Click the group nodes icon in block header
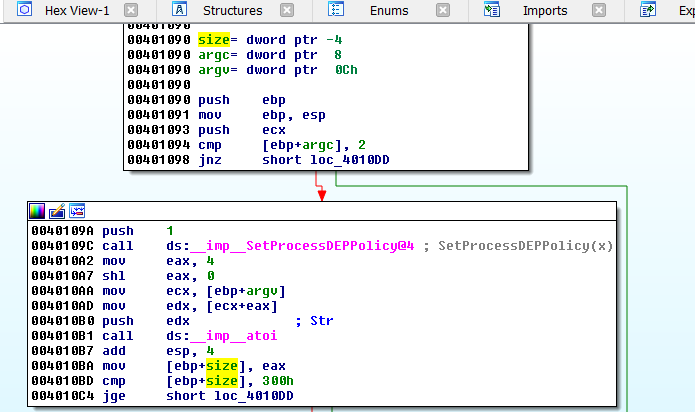The image size is (695, 412). 77,211
